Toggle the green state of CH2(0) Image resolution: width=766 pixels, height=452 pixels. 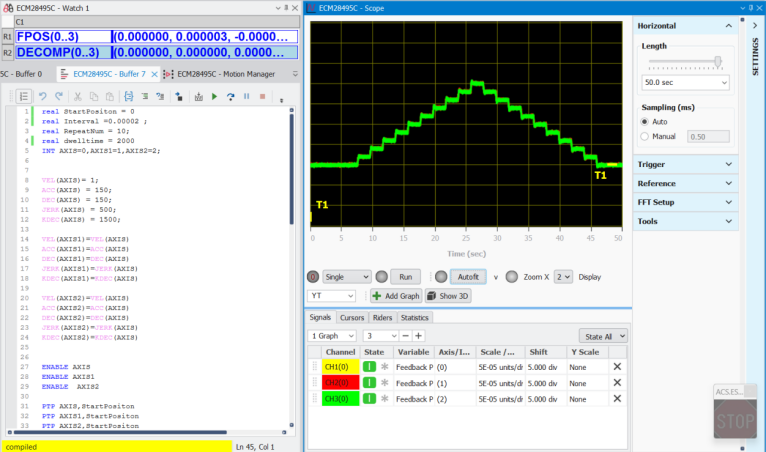tap(369, 383)
